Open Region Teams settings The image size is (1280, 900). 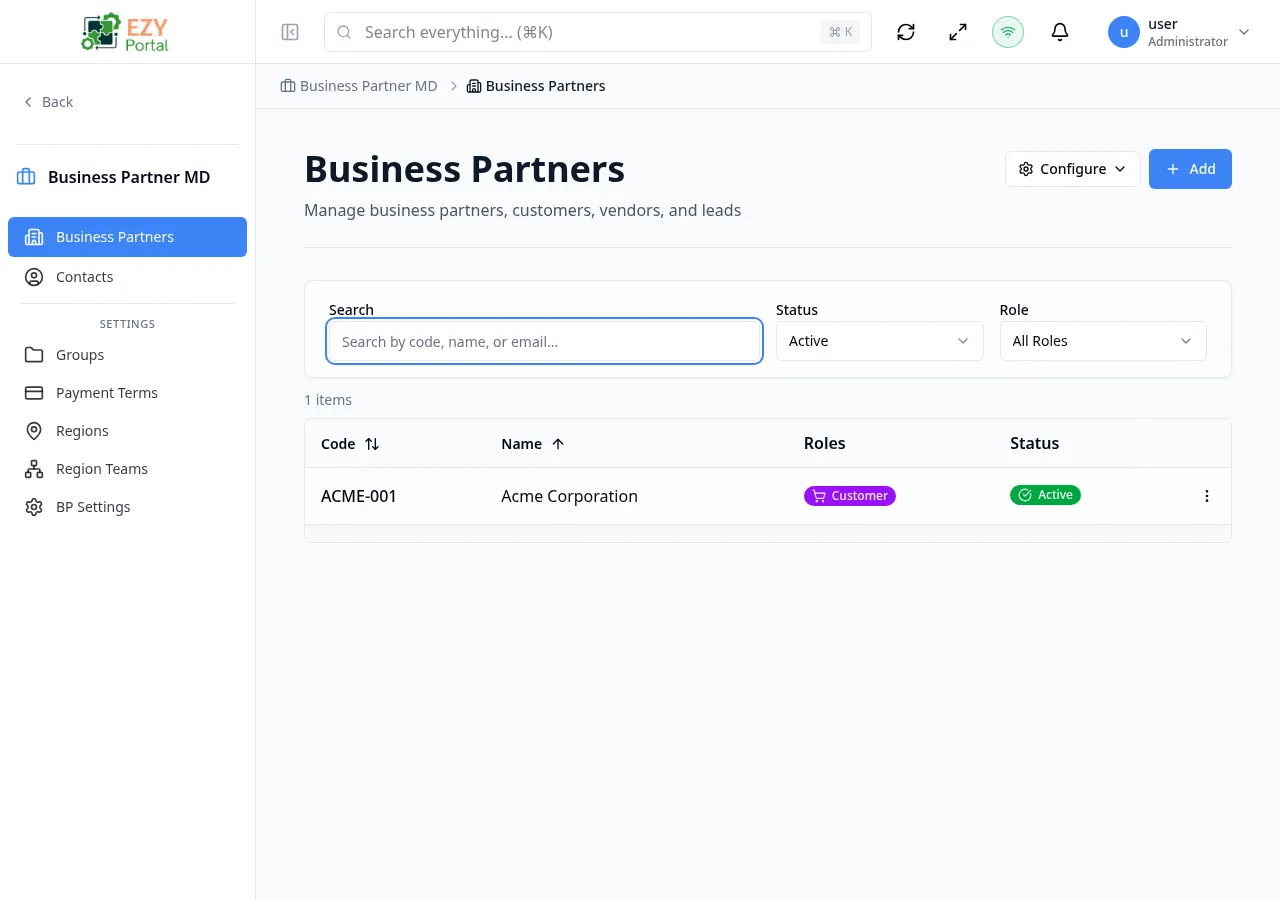coord(35,469)
